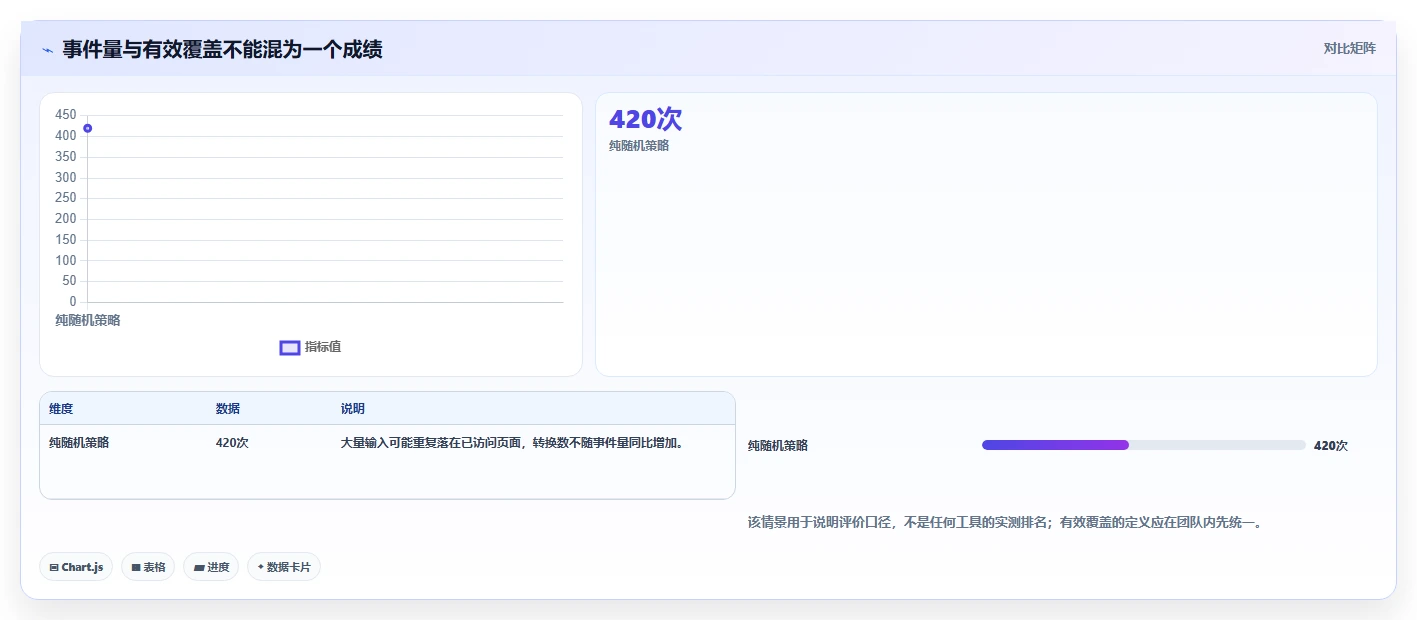The width and height of the screenshot is (1417, 620).
Task: Click the 对比矩阵 label in header
Action: (1349, 49)
